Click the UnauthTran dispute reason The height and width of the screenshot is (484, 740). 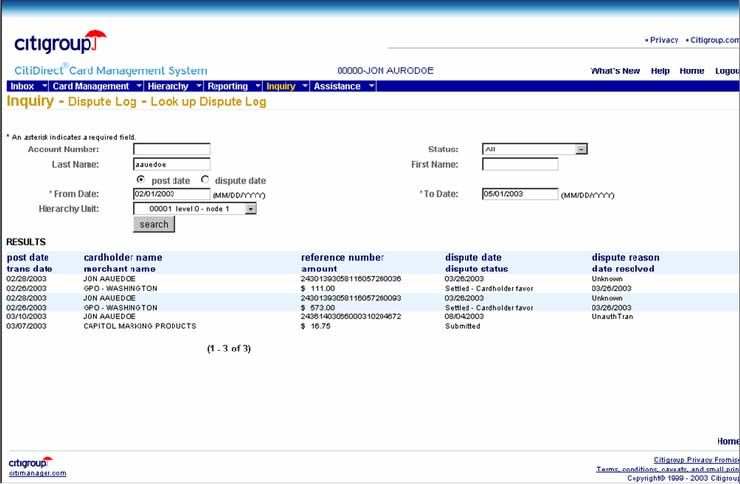612,317
